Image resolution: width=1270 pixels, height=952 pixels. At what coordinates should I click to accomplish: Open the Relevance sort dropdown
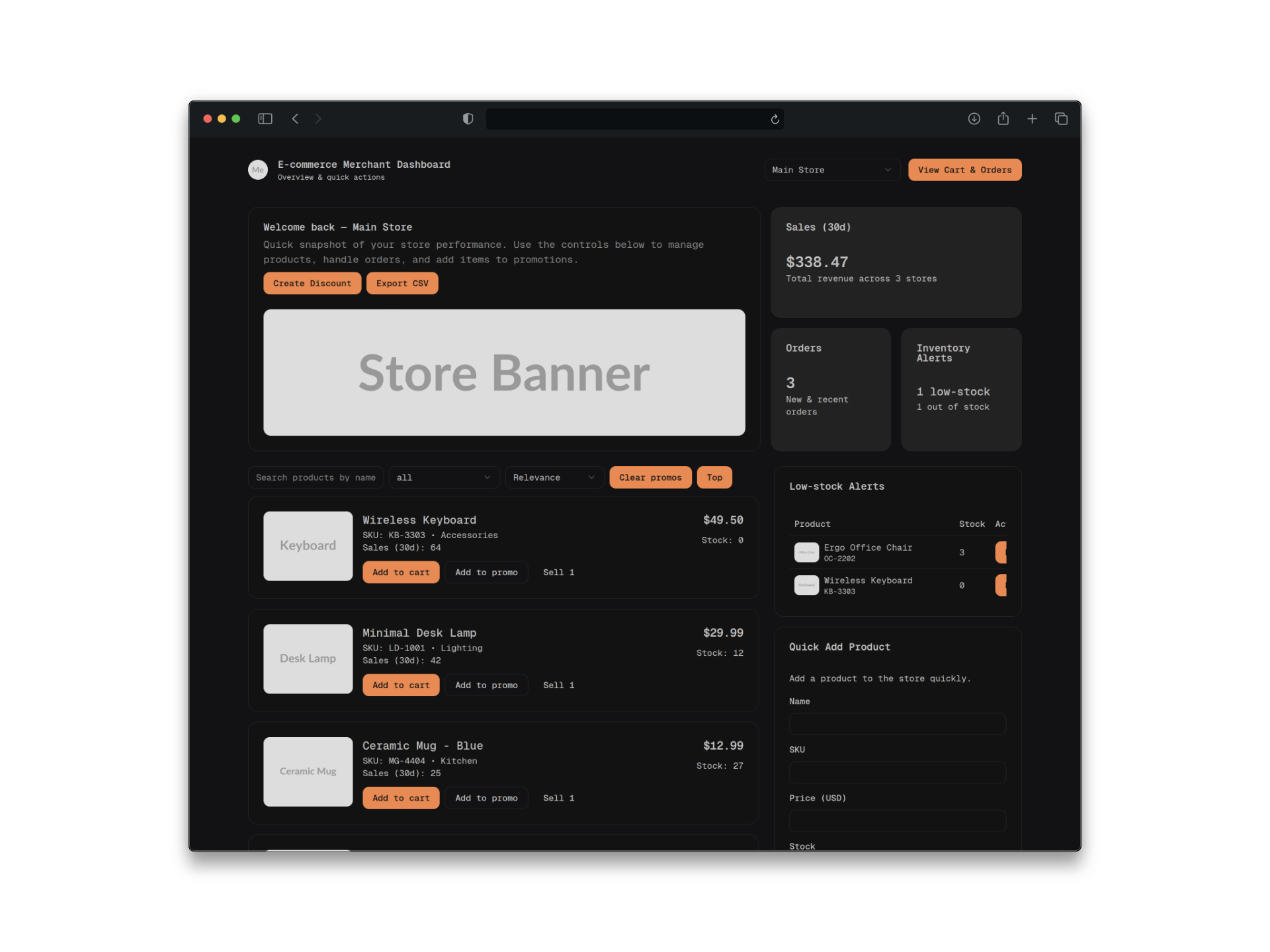click(x=554, y=477)
